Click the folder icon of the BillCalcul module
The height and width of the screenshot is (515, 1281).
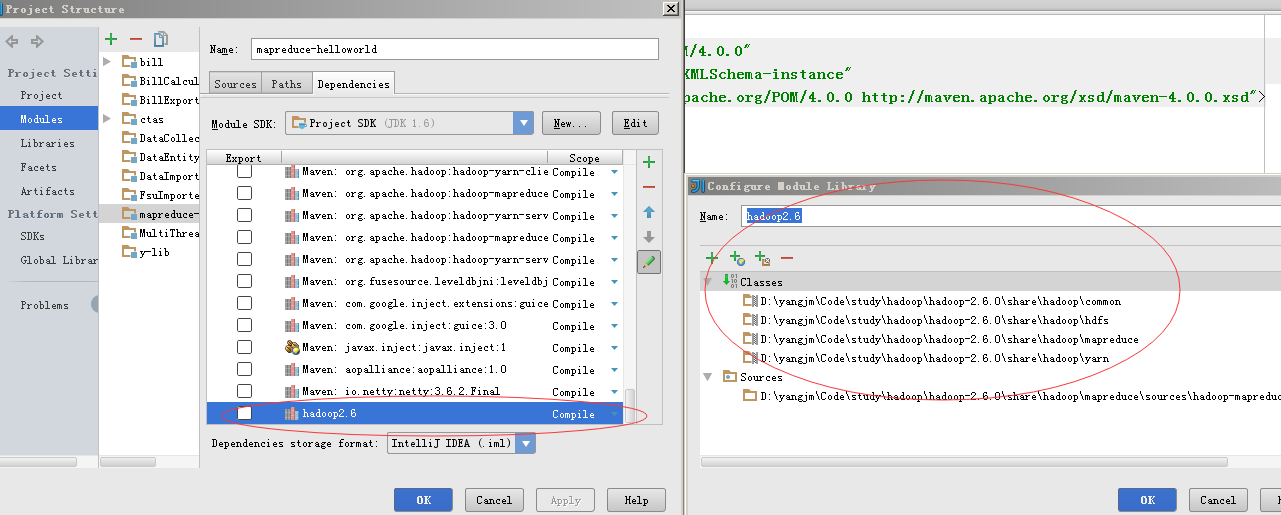click(129, 81)
